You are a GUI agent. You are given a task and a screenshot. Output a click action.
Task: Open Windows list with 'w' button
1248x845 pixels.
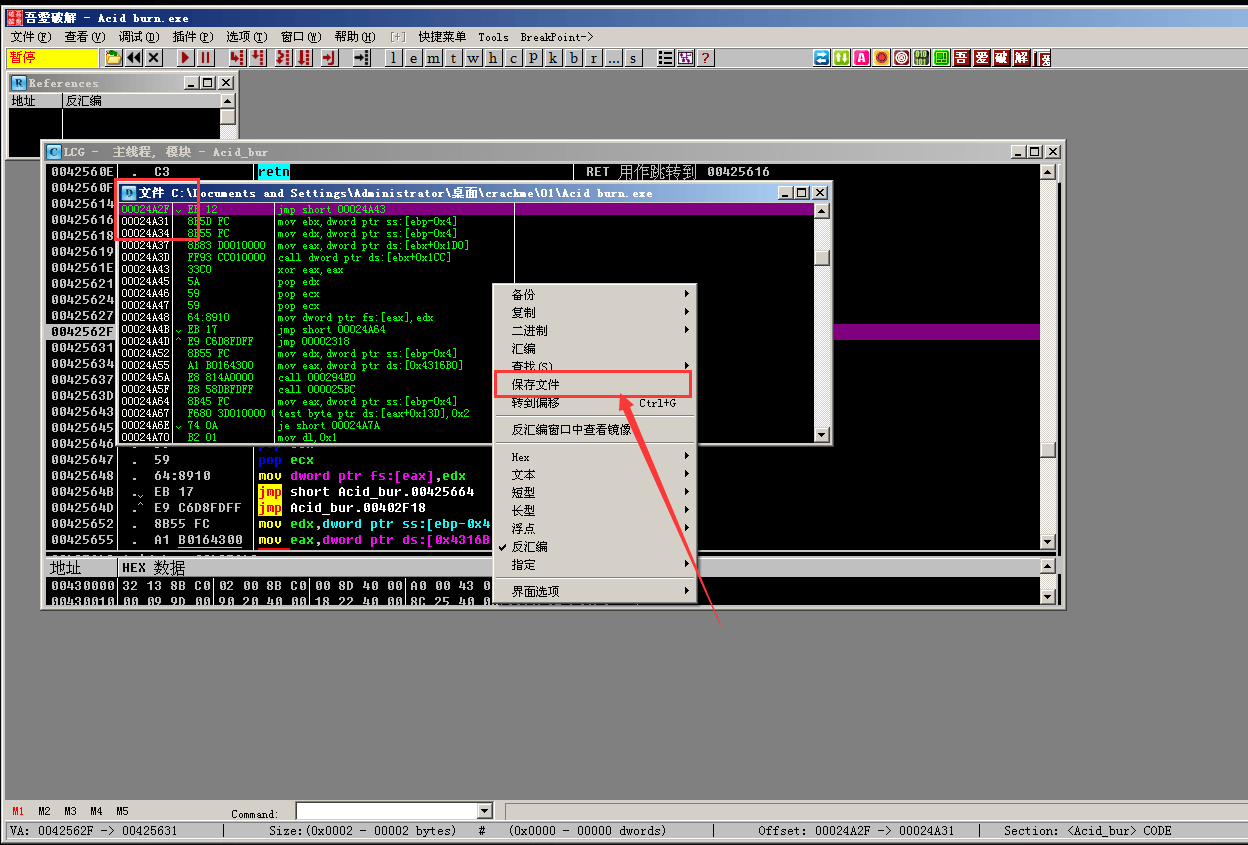473,58
